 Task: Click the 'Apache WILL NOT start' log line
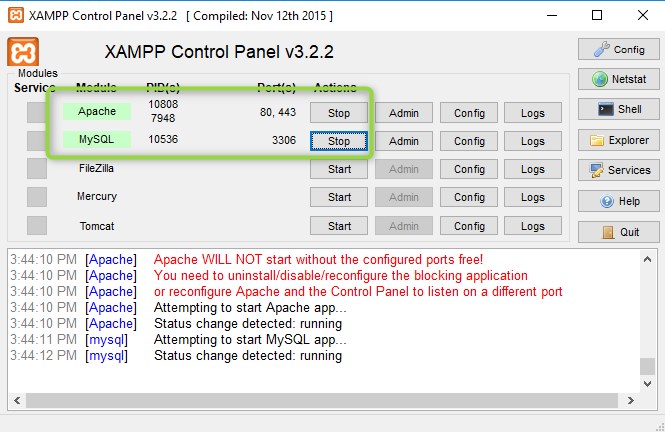318,259
